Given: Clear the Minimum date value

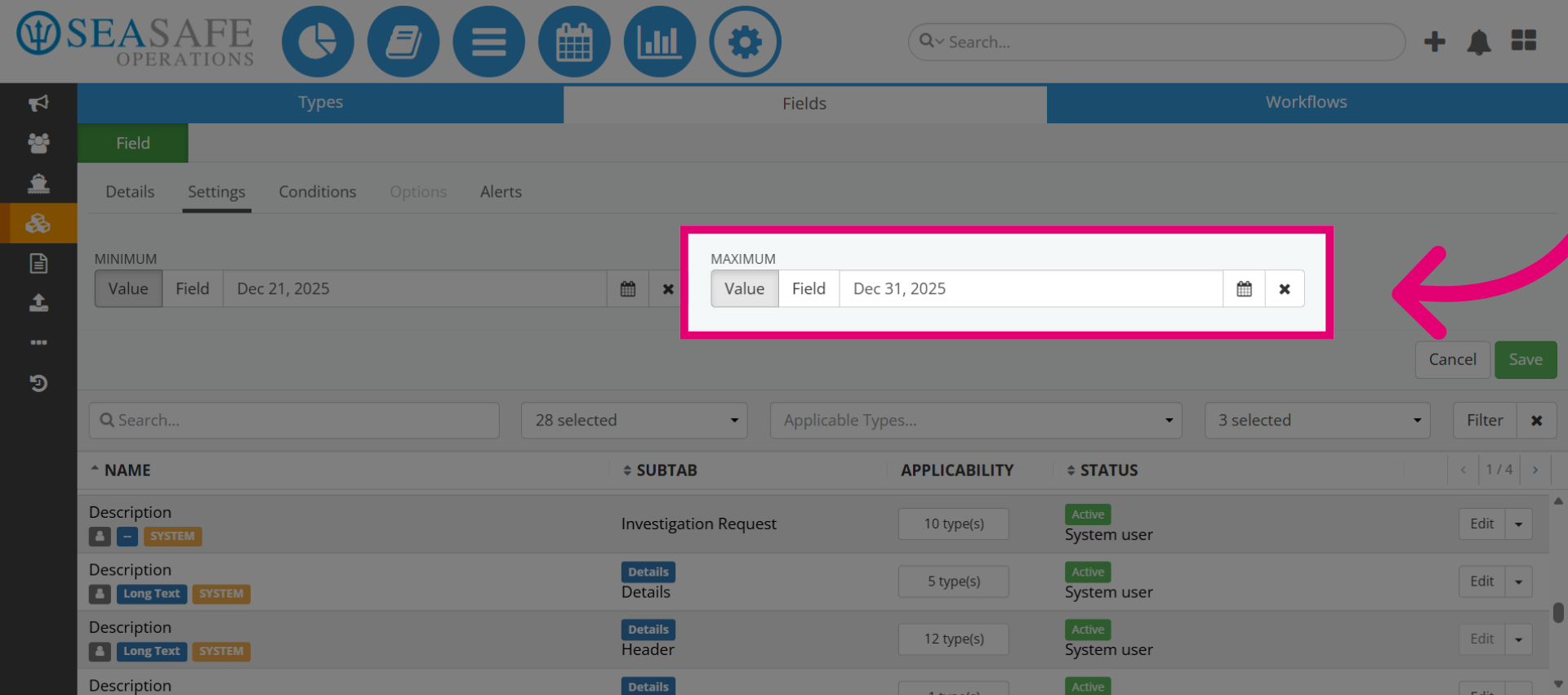Looking at the screenshot, I should [668, 289].
